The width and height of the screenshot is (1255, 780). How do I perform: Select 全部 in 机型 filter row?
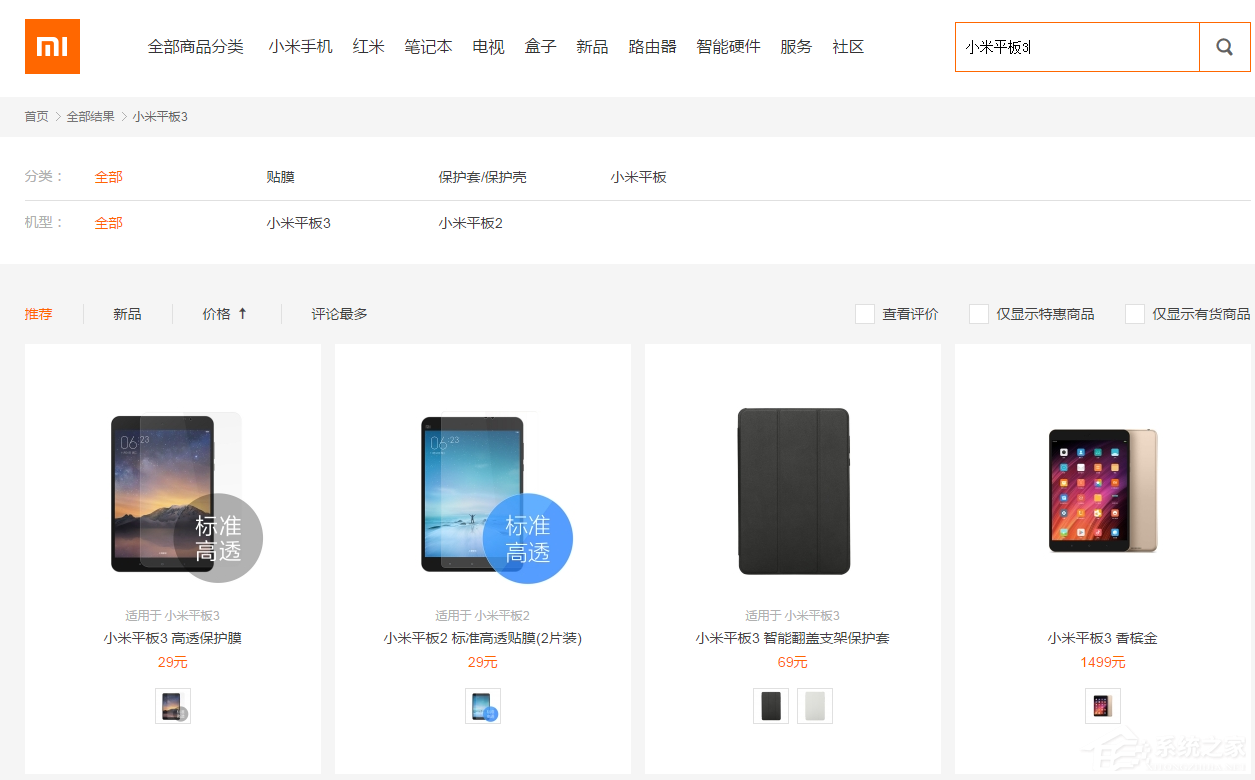tap(109, 223)
